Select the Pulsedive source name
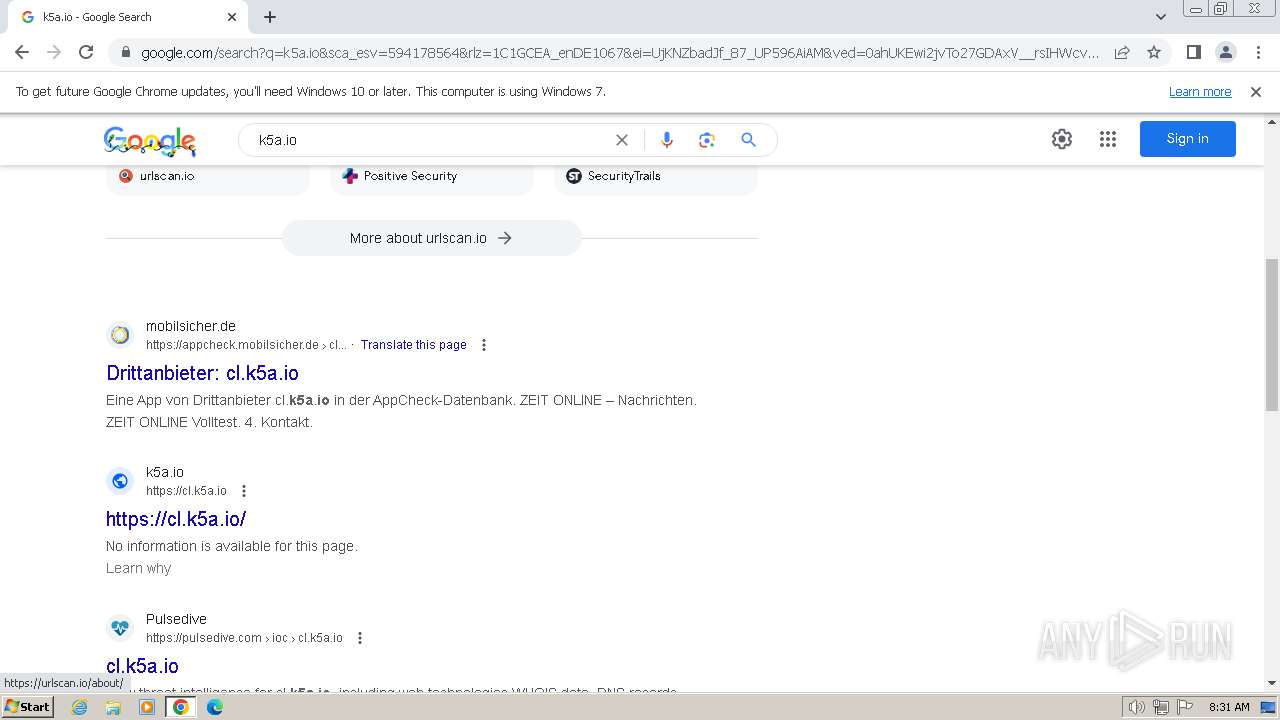Image resolution: width=1280 pixels, height=720 pixels. click(176, 619)
